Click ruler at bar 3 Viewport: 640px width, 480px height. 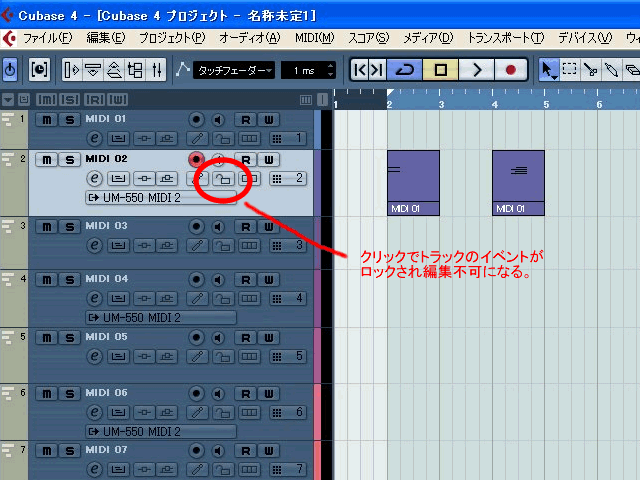(x=441, y=104)
